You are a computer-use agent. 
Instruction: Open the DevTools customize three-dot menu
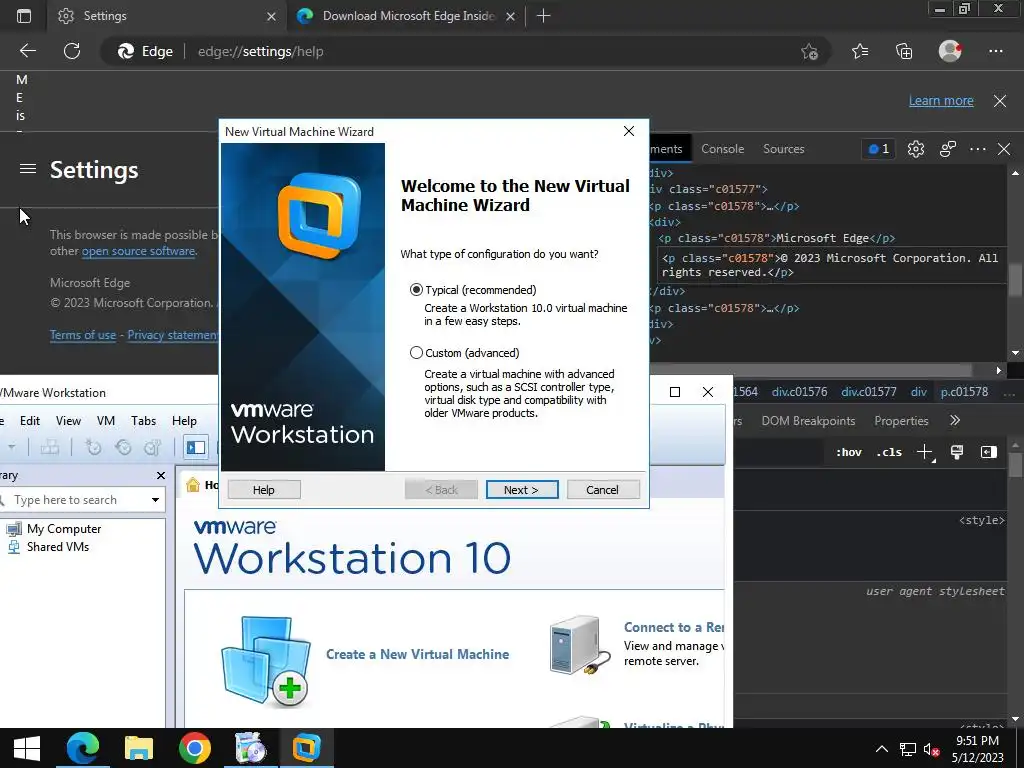[x=978, y=149]
